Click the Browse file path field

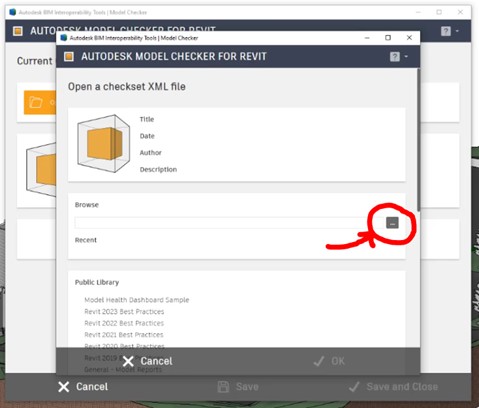pos(229,223)
